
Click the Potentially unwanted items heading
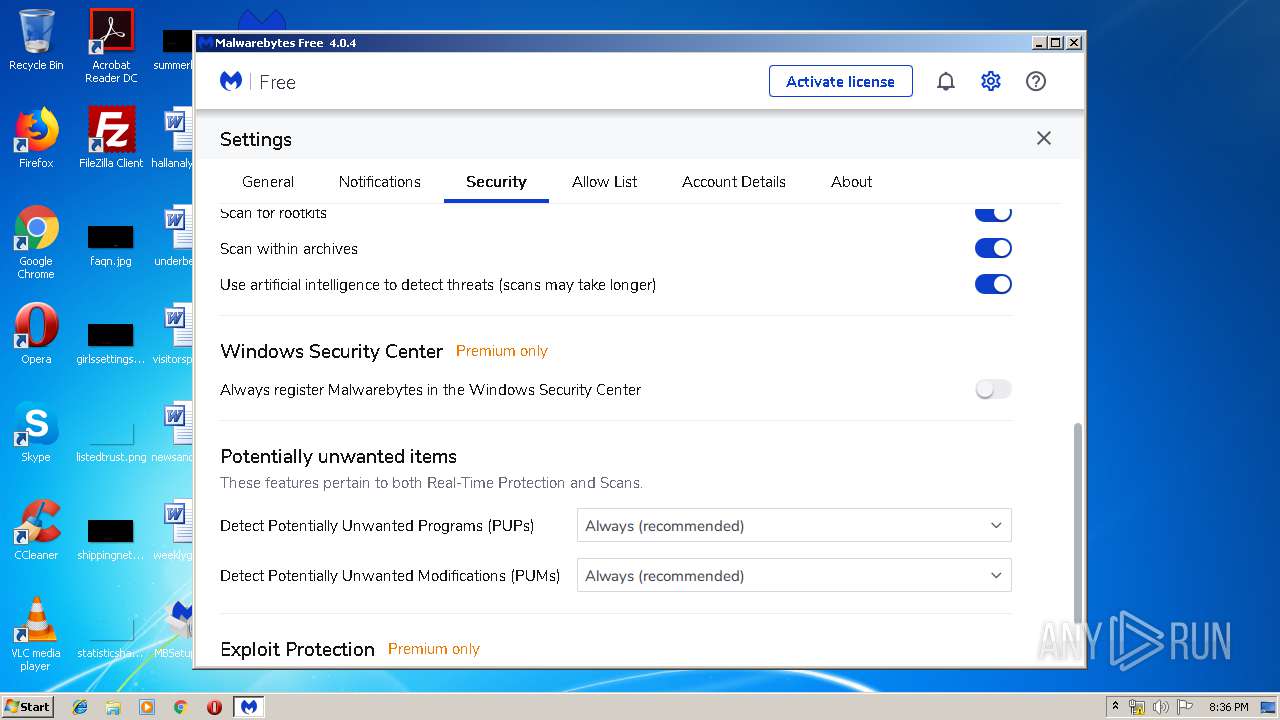coord(338,456)
